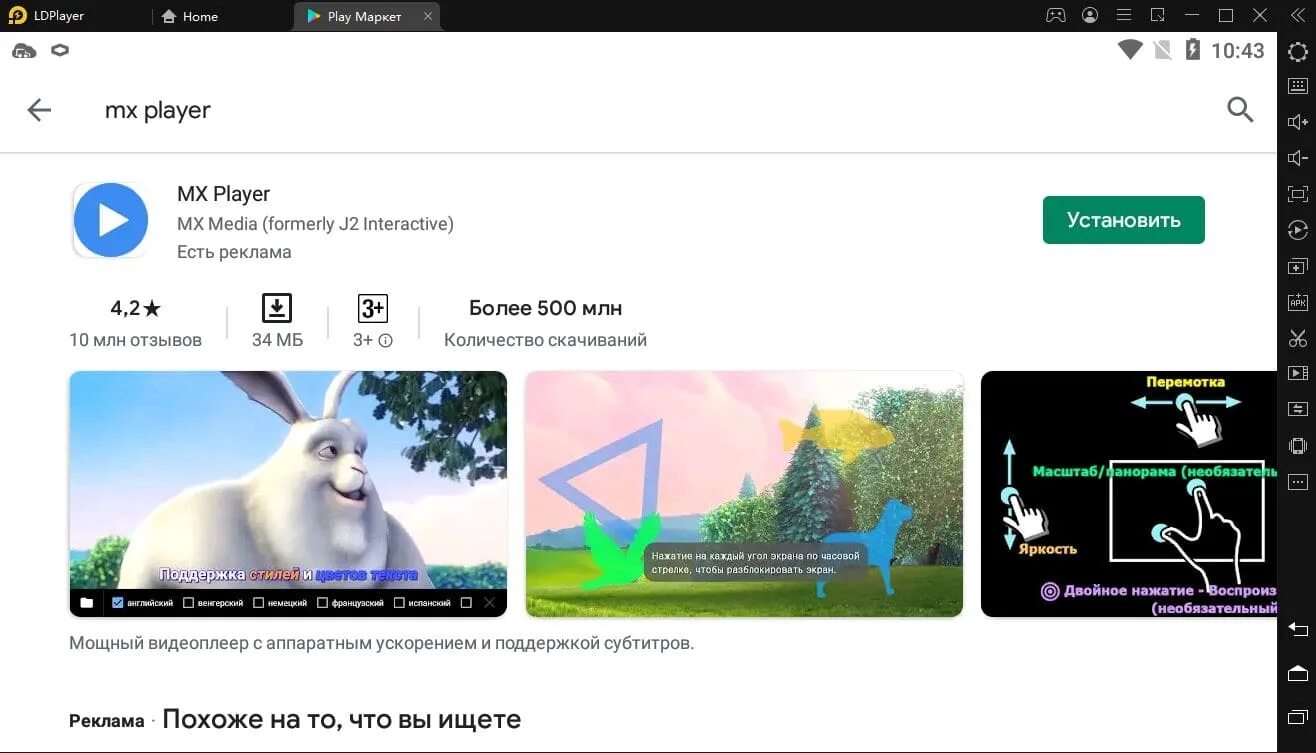Open gamepad settings in title bar

[1056, 16]
